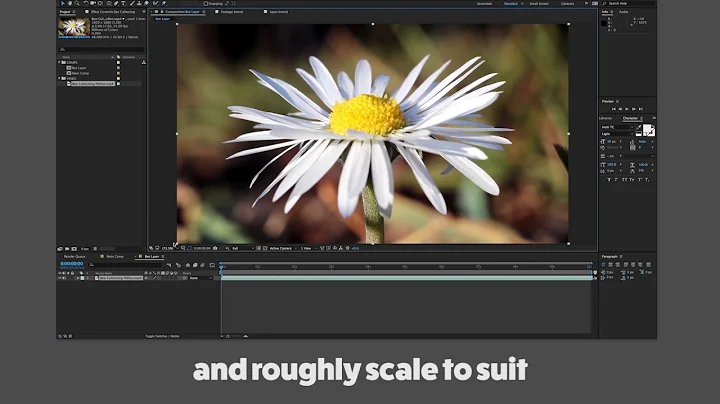The width and height of the screenshot is (720, 404).
Task: Toggle the Snapping checkbox
Action: pos(206,4)
